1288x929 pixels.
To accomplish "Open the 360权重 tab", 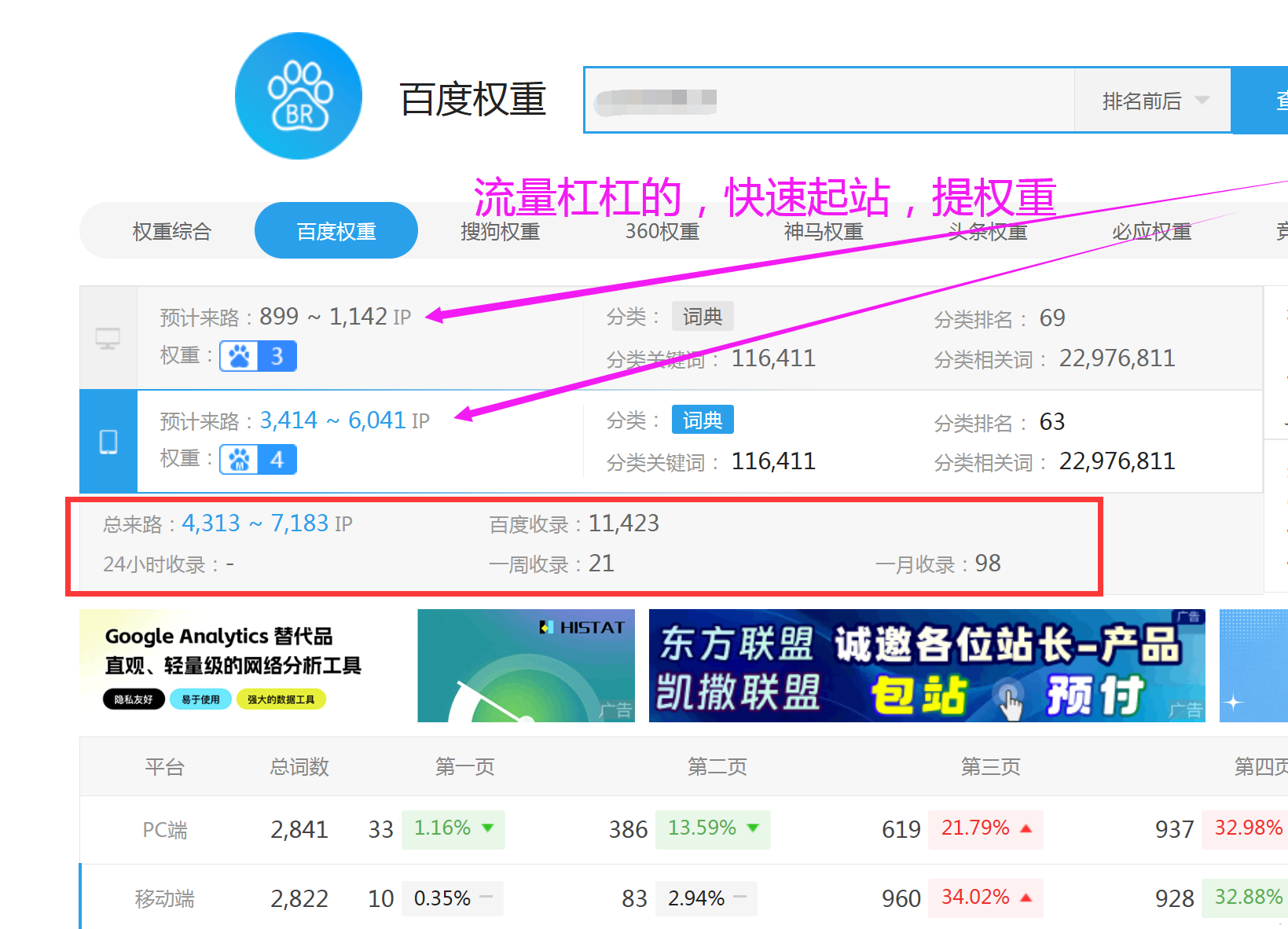I will click(662, 231).
